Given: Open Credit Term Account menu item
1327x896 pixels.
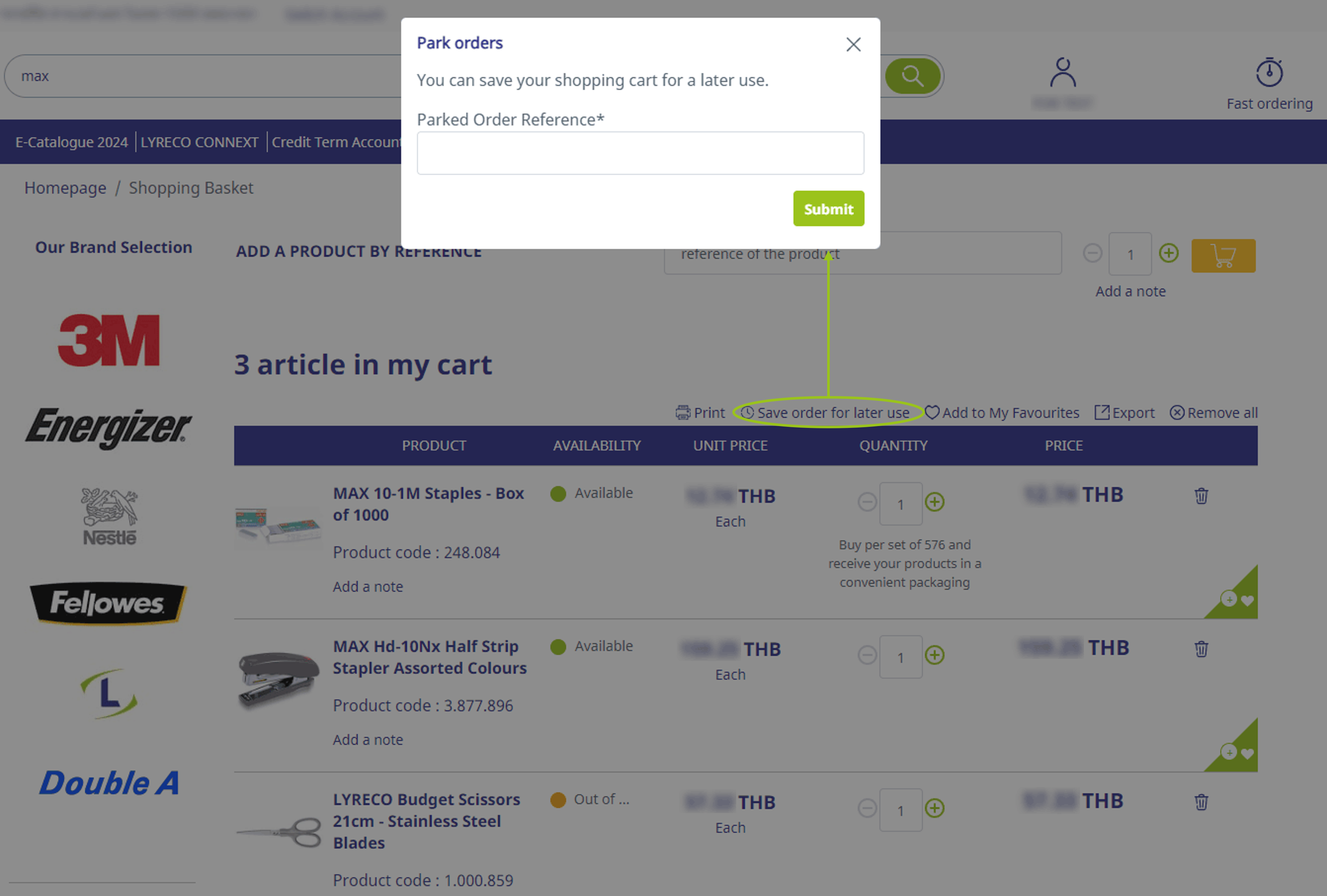Looking at the screenshot, I should (336, 142).
